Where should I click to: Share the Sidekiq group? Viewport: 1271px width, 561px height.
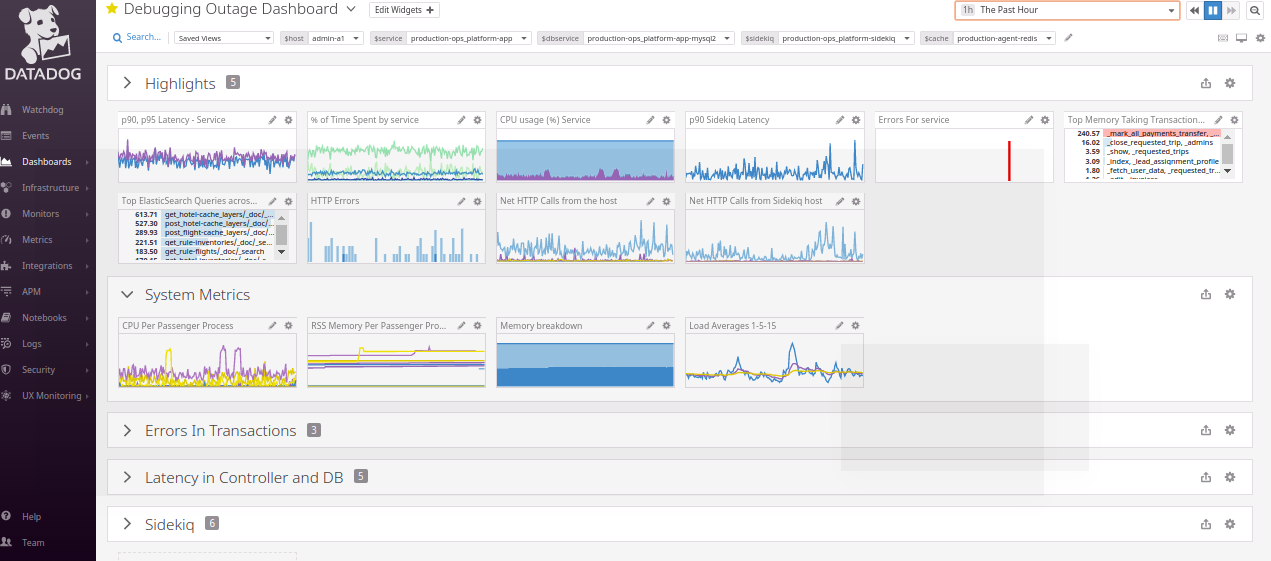pyautogui.click(x=1206, y=524)
